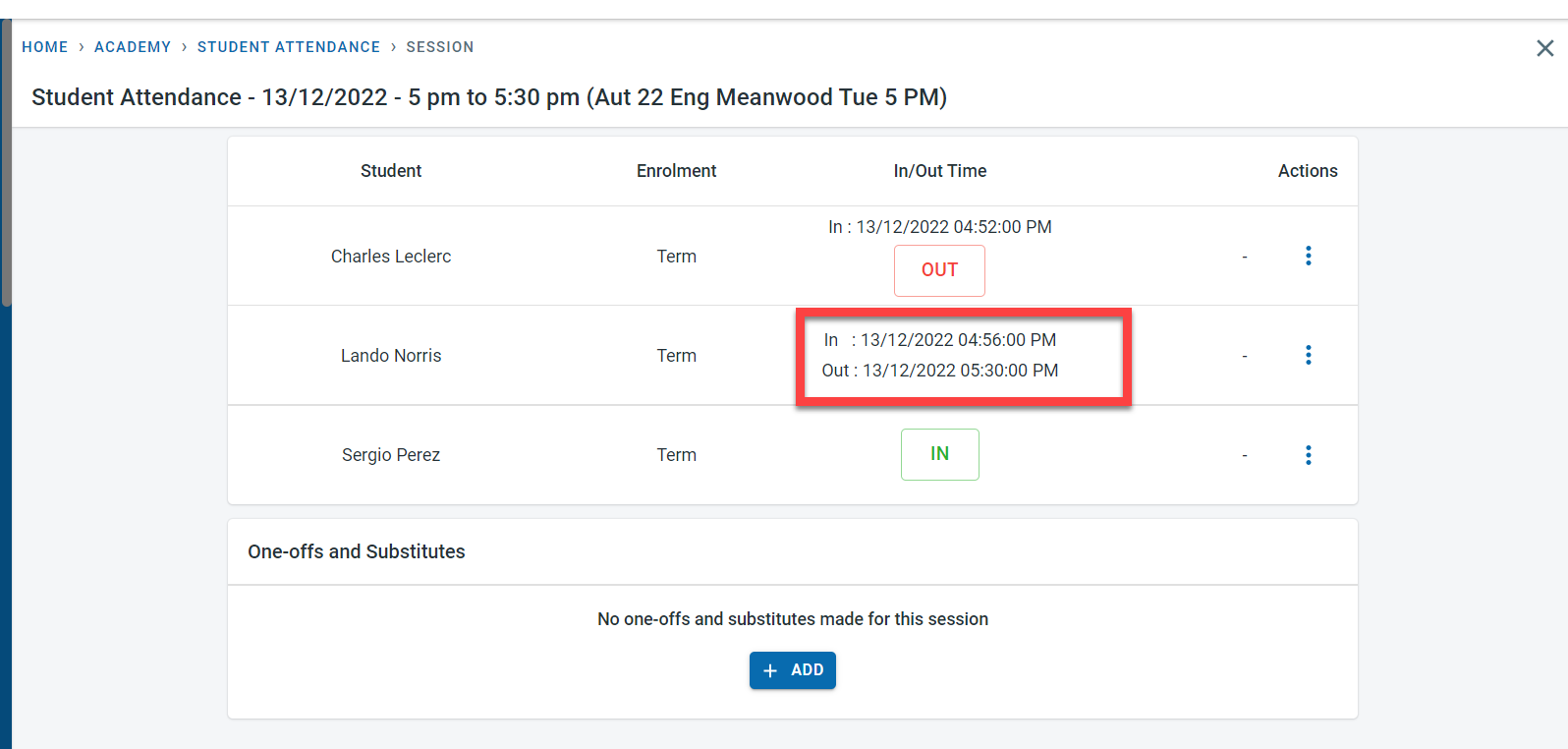1568x749 pixels.
Task: Open actions menu for Charles Leclerc
Action: point(1308,256)
